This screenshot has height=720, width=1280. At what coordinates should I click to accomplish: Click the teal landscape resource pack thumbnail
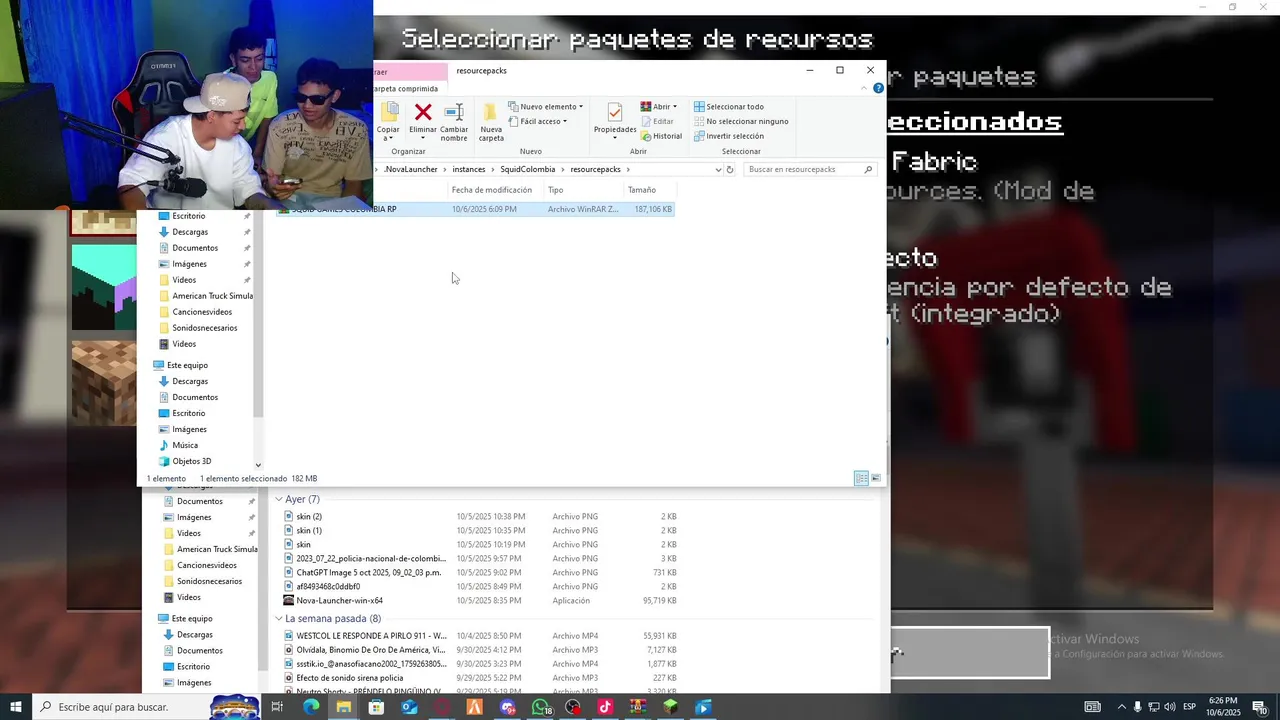(104, 288)
